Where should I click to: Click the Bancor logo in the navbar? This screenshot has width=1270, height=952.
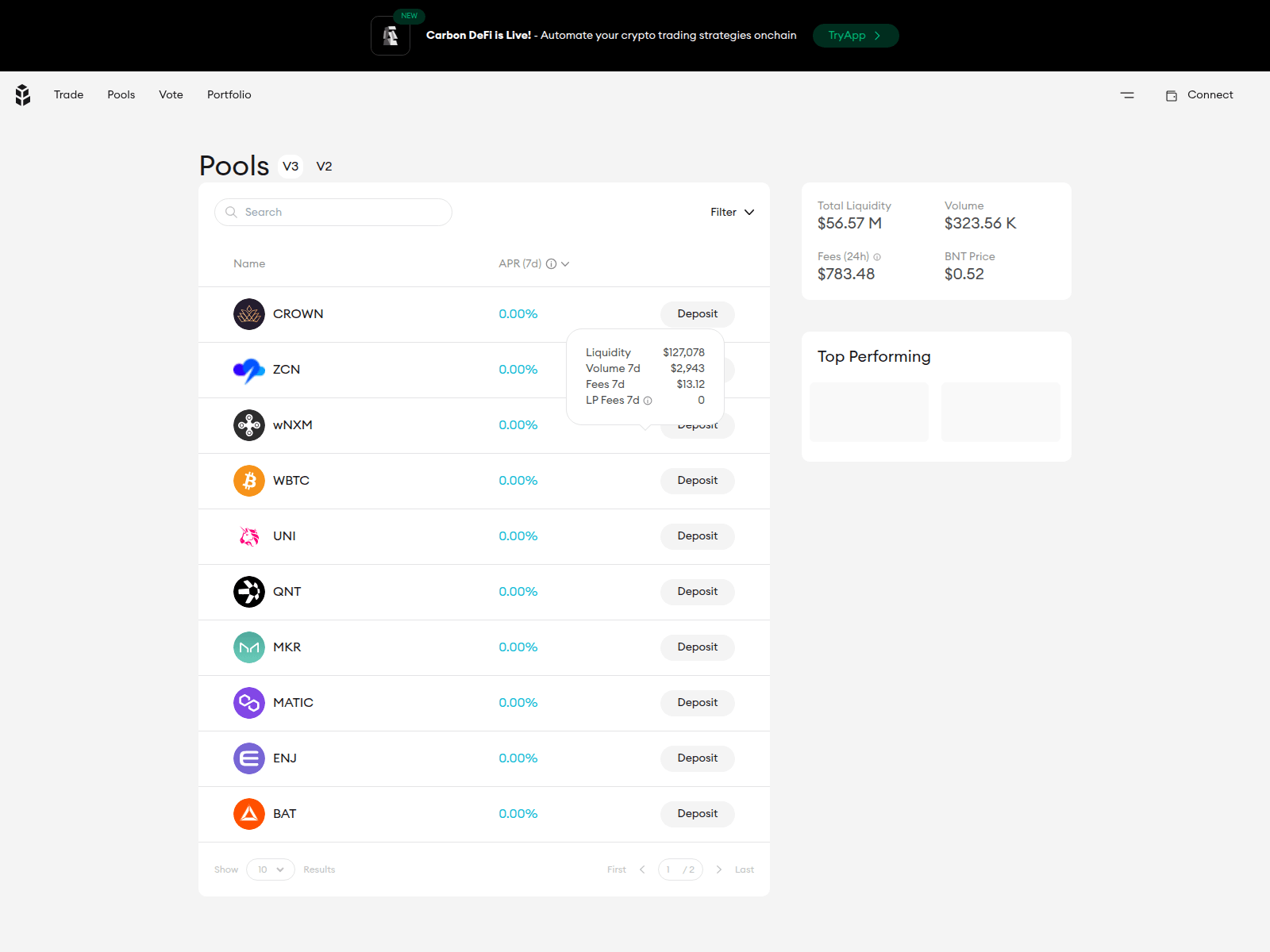(x=22, y=94)
